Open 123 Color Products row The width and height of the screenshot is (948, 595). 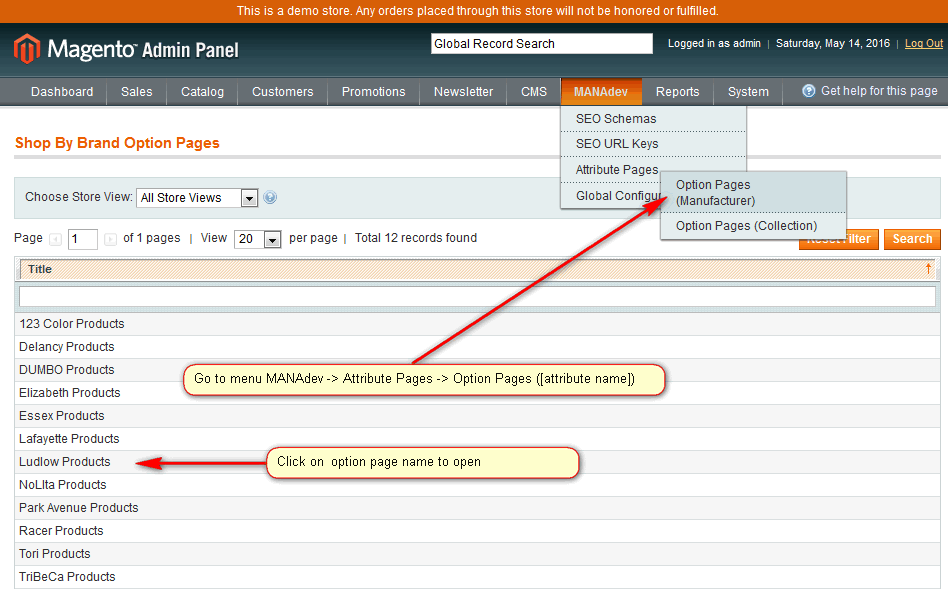click(x=477, y=324)
